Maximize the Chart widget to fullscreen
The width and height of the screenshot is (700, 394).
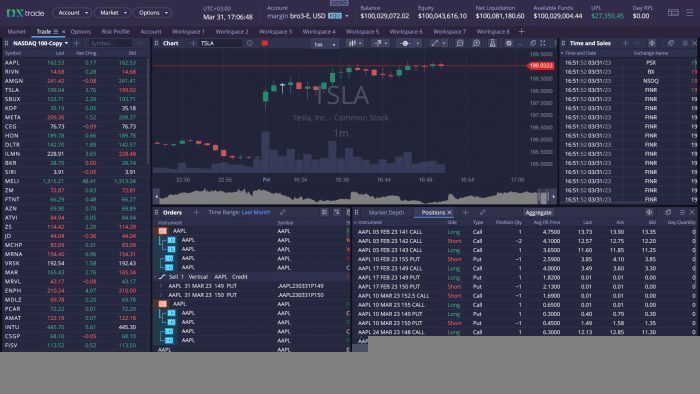pos(543,43)
